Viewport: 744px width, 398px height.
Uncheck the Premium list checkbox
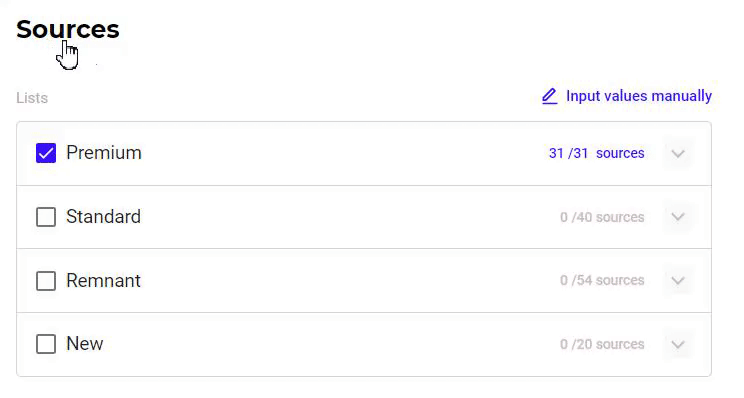coord(46,153)
